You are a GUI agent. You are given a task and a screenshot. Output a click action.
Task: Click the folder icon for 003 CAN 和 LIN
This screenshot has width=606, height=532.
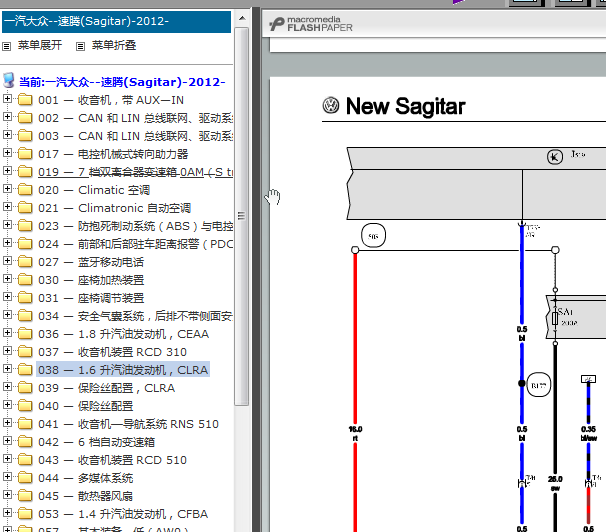tap(25, 135)
